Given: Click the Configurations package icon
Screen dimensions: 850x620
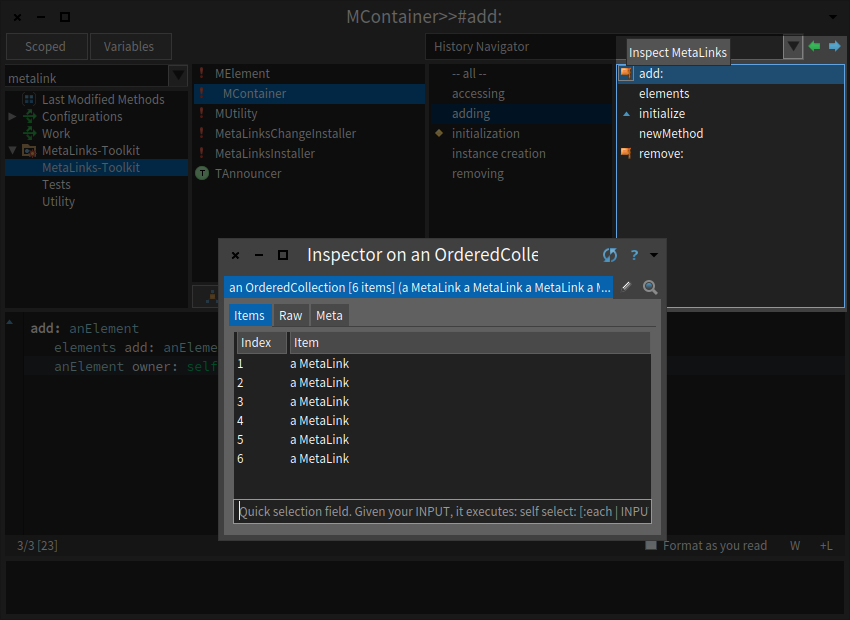Looking at the screenshot, I should [29, 116].
